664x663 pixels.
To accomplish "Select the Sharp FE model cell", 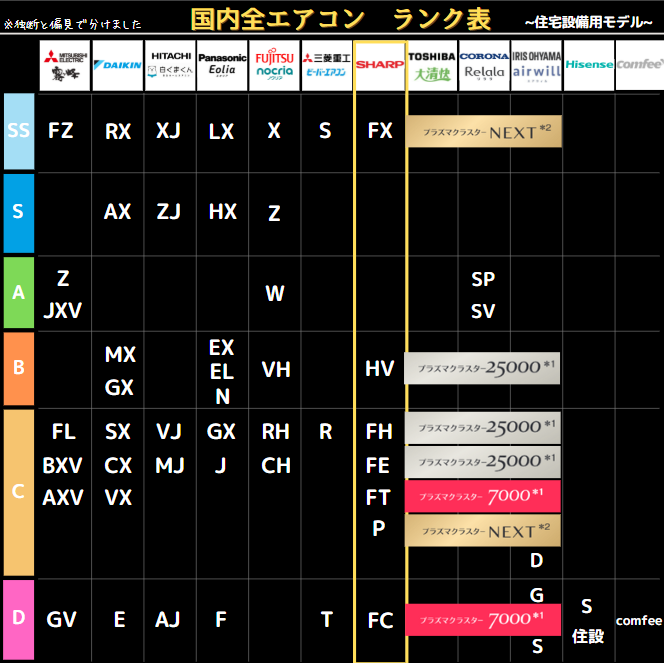I will (378, 465).
